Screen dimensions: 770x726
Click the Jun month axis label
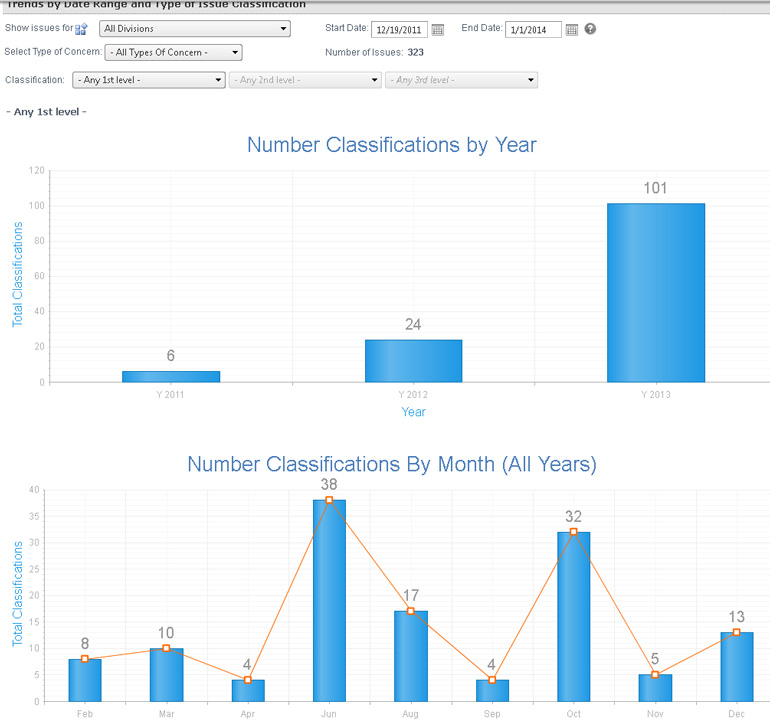pos(329,714)
